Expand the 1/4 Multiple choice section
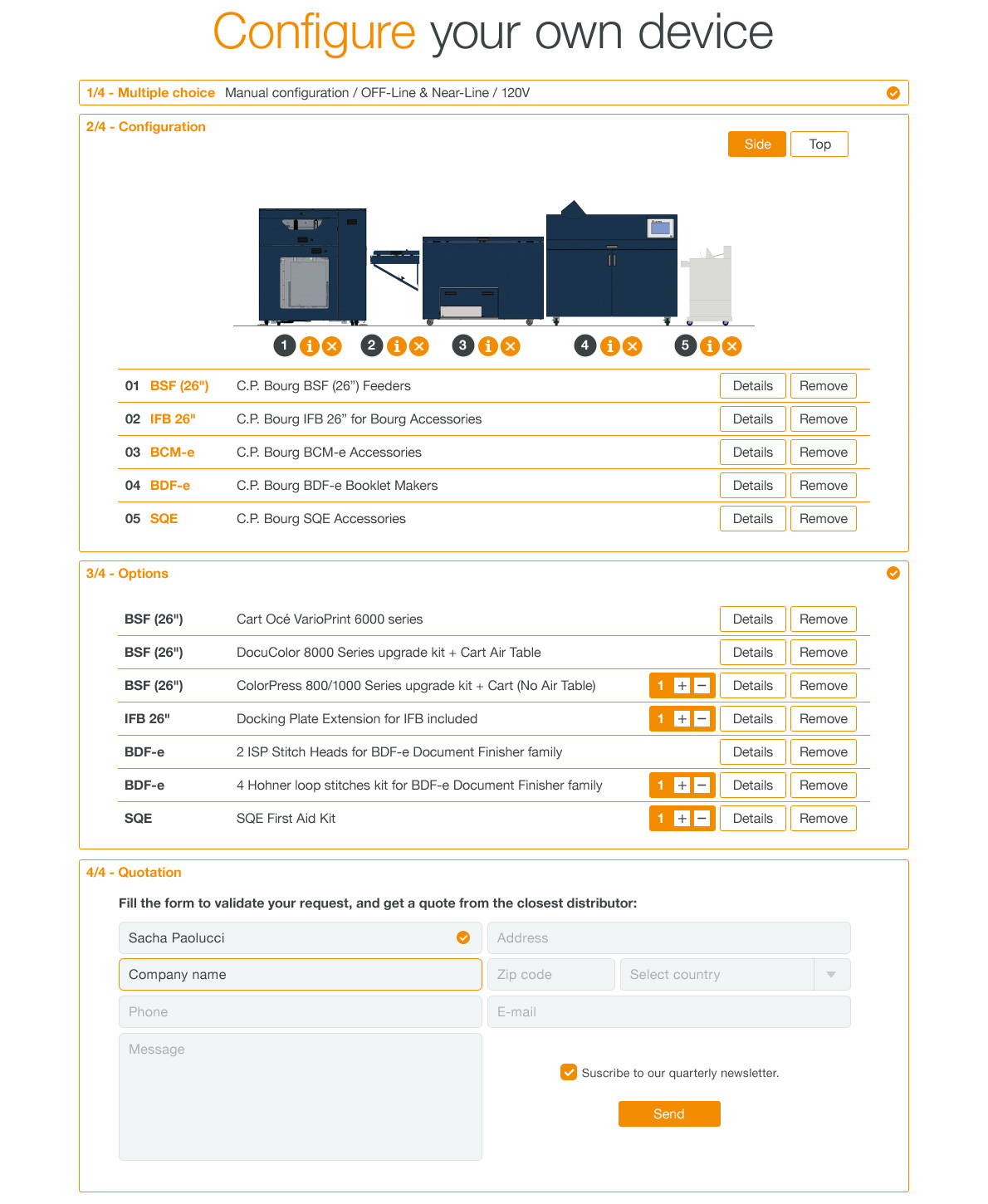 pos(494,93)
